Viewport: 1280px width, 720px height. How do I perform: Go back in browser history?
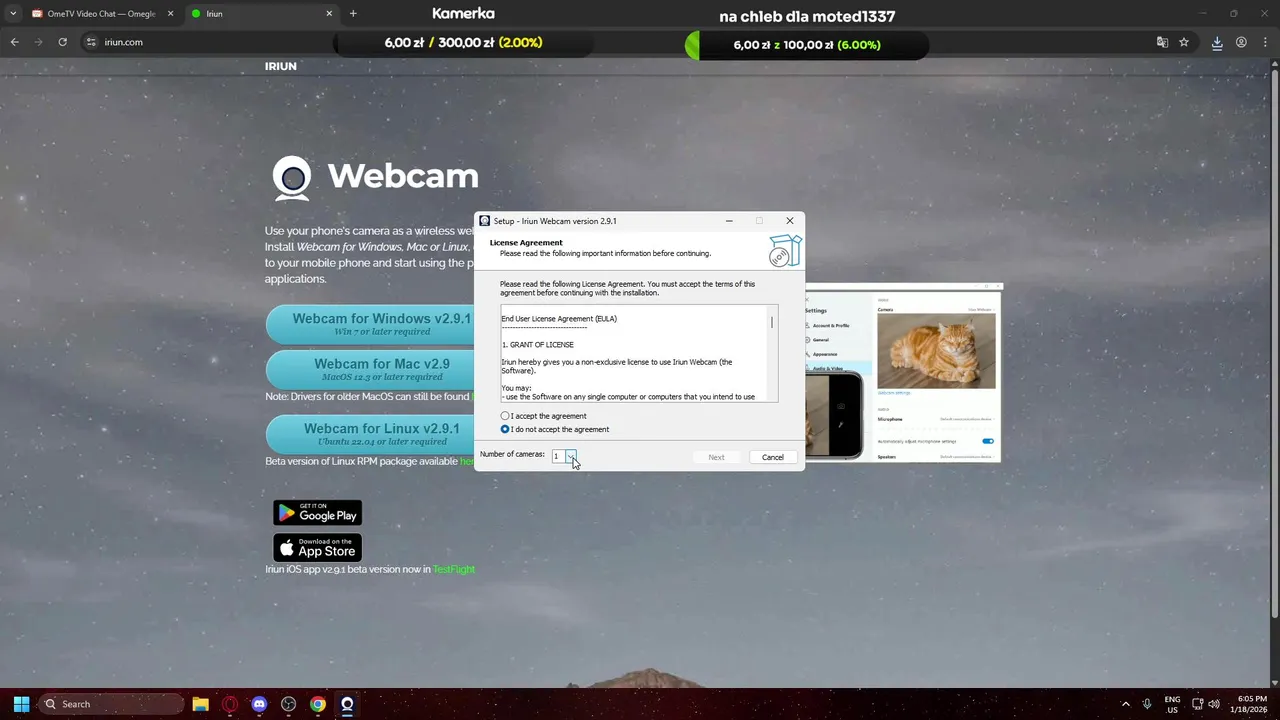(14, 42)
